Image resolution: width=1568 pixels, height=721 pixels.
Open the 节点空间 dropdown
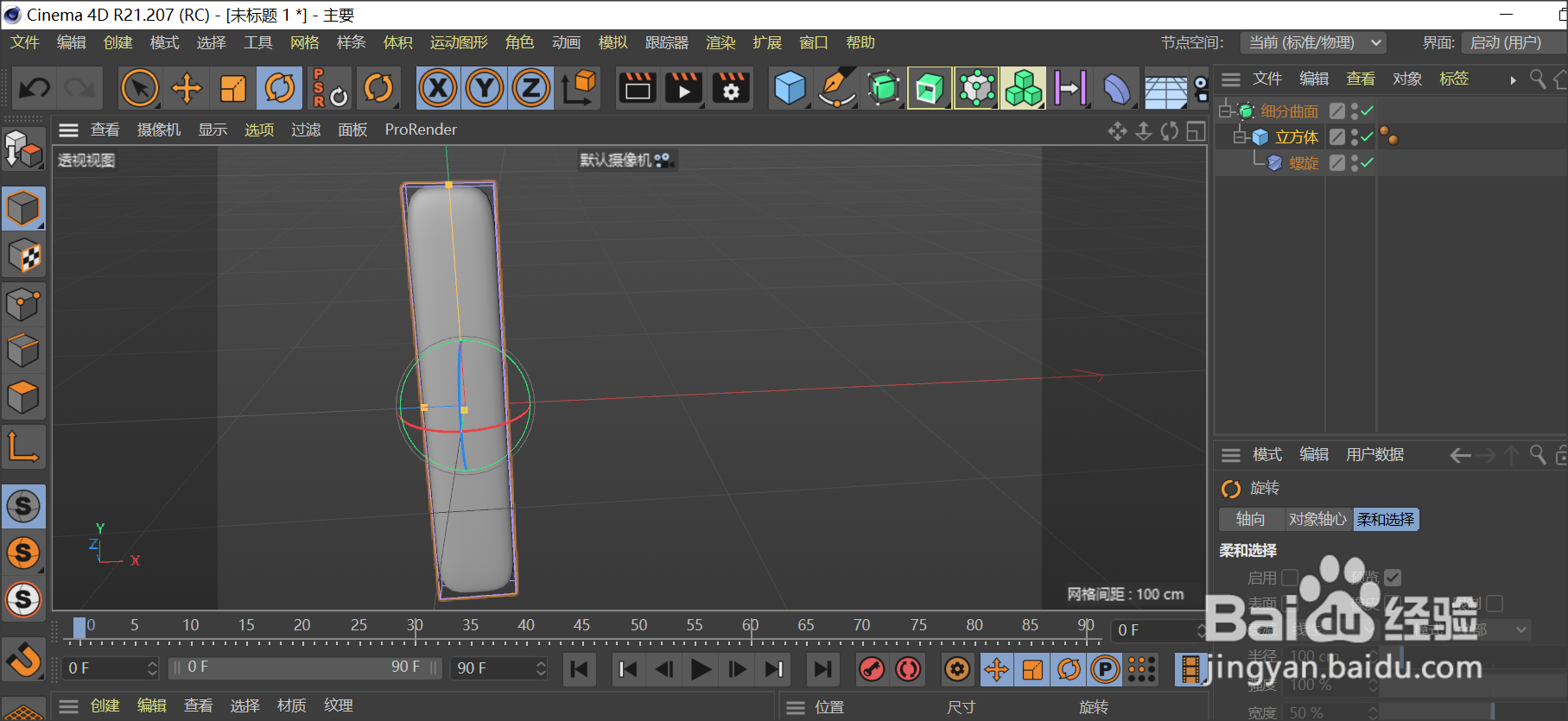click(x=1313, y=42)
